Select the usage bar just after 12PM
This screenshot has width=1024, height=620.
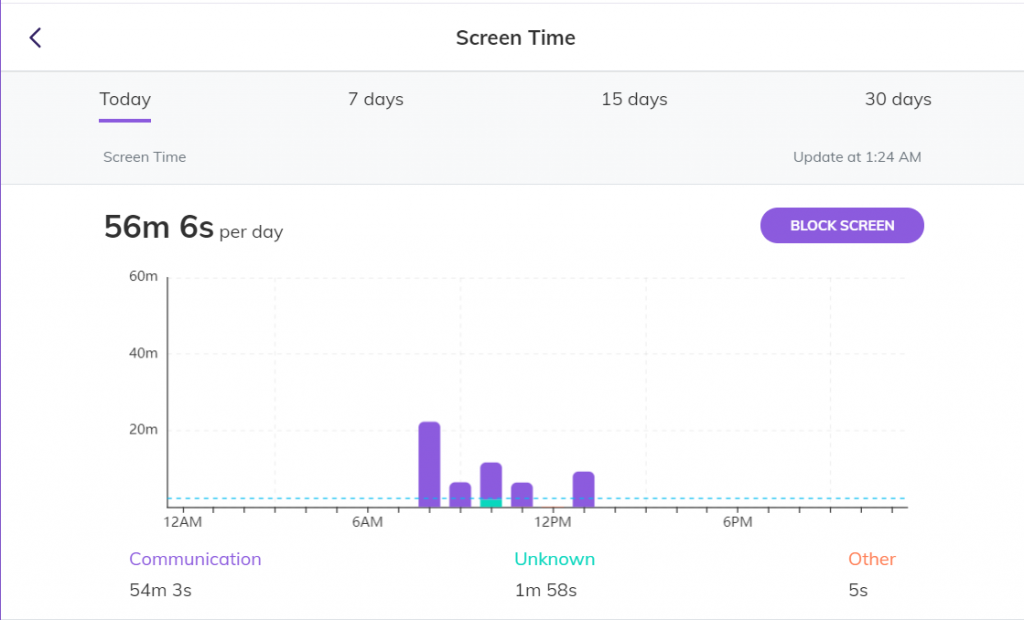(584, 488)
